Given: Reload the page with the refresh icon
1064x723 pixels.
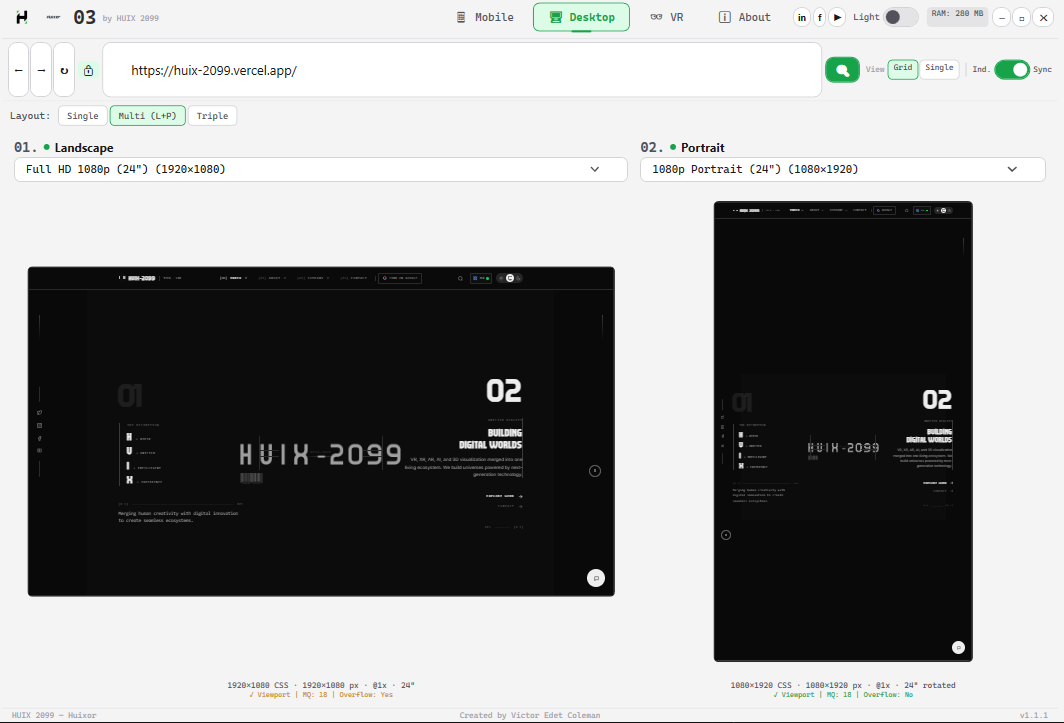Looking at the screenshot, I should point(64,70).
